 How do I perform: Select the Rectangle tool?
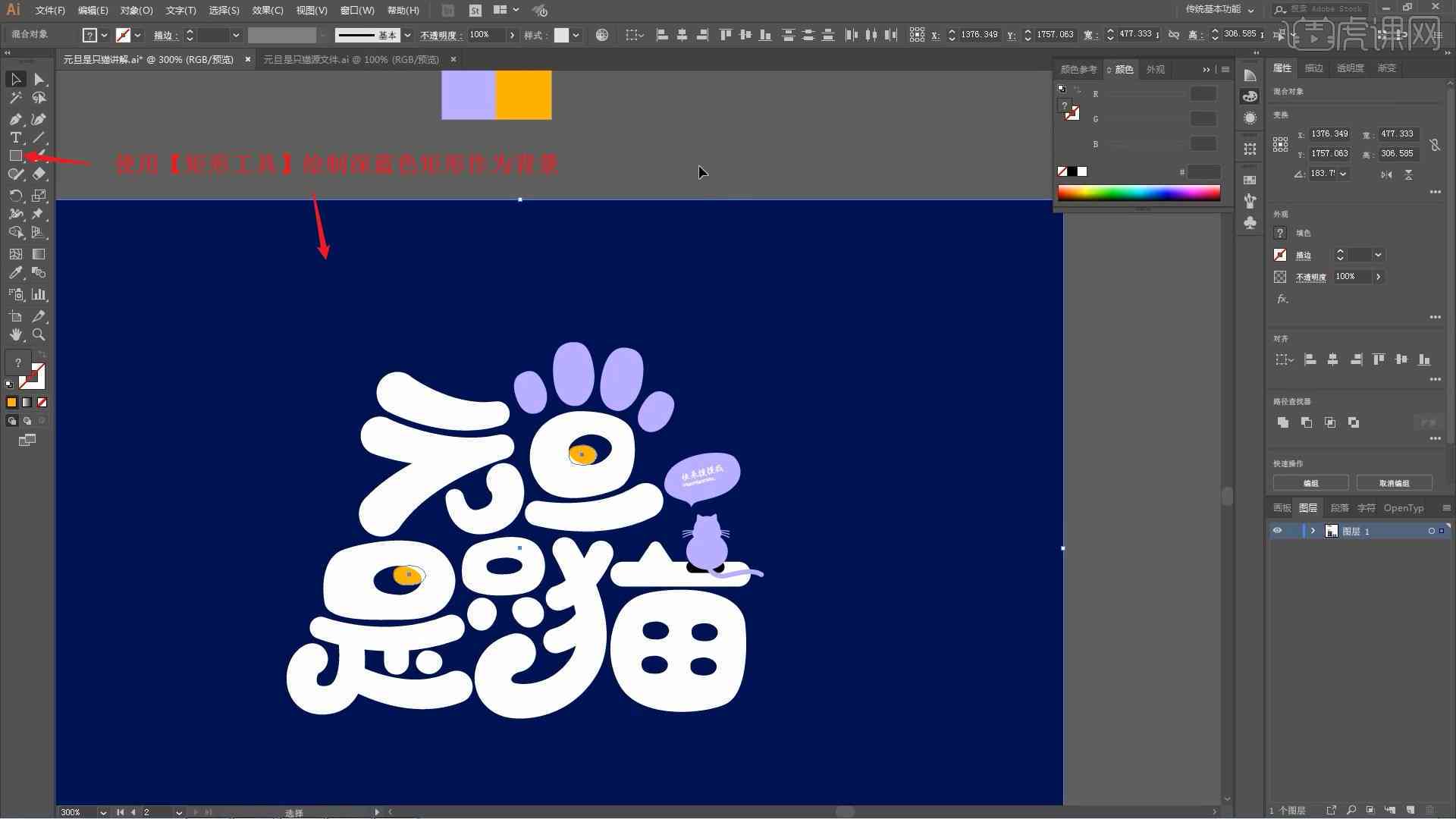click(x=14, y=156)
